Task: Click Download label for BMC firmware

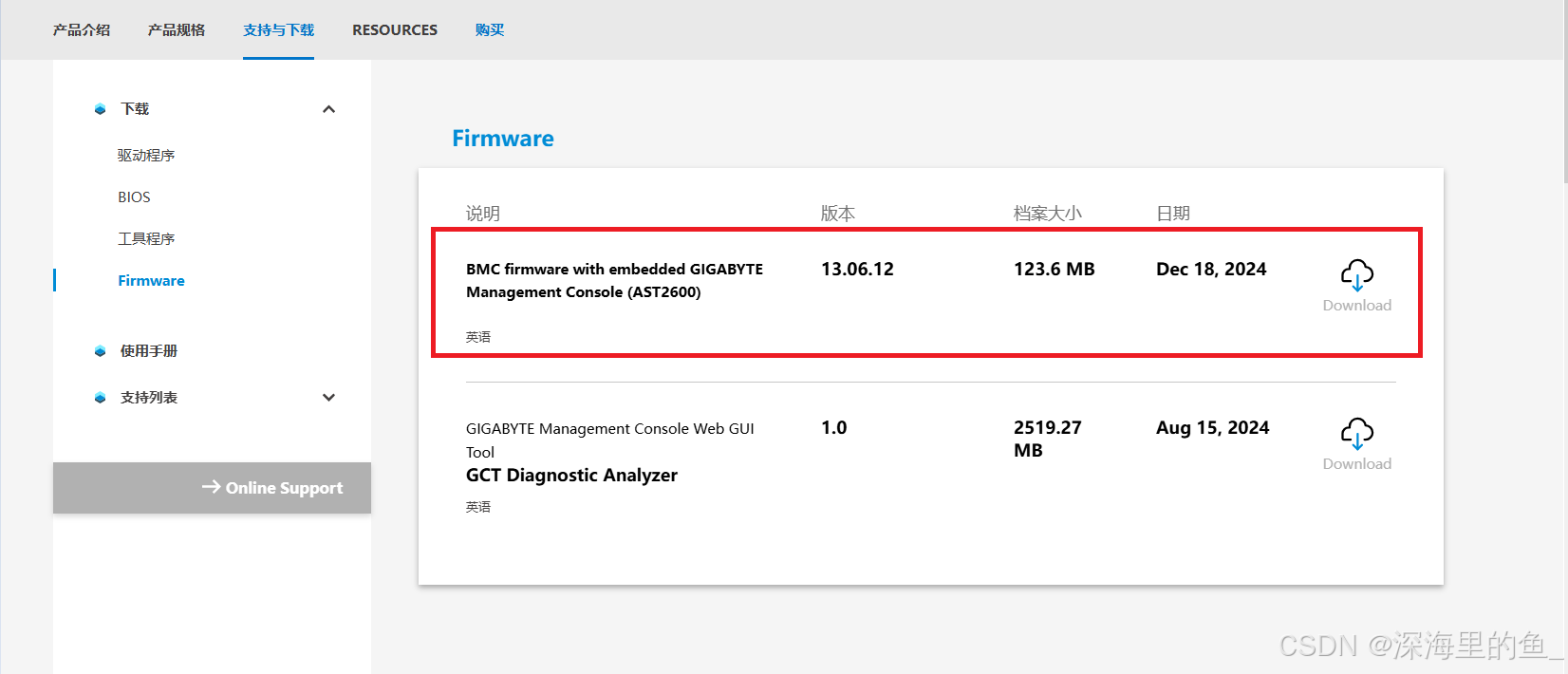Action: (x=1357, y=305)
